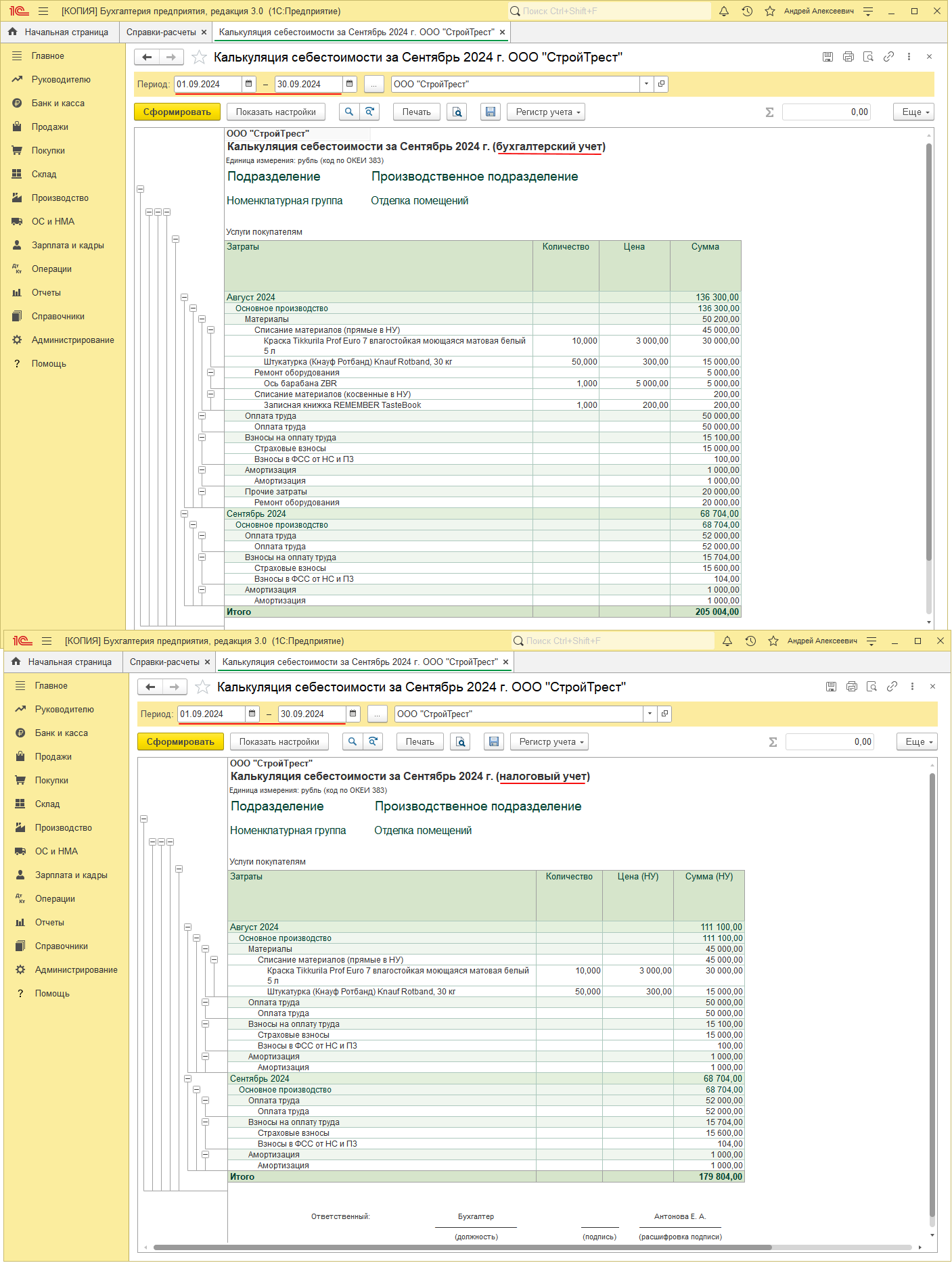Open print preview beside Печать, бухгалтерский учет window

(x=457, y=112)
